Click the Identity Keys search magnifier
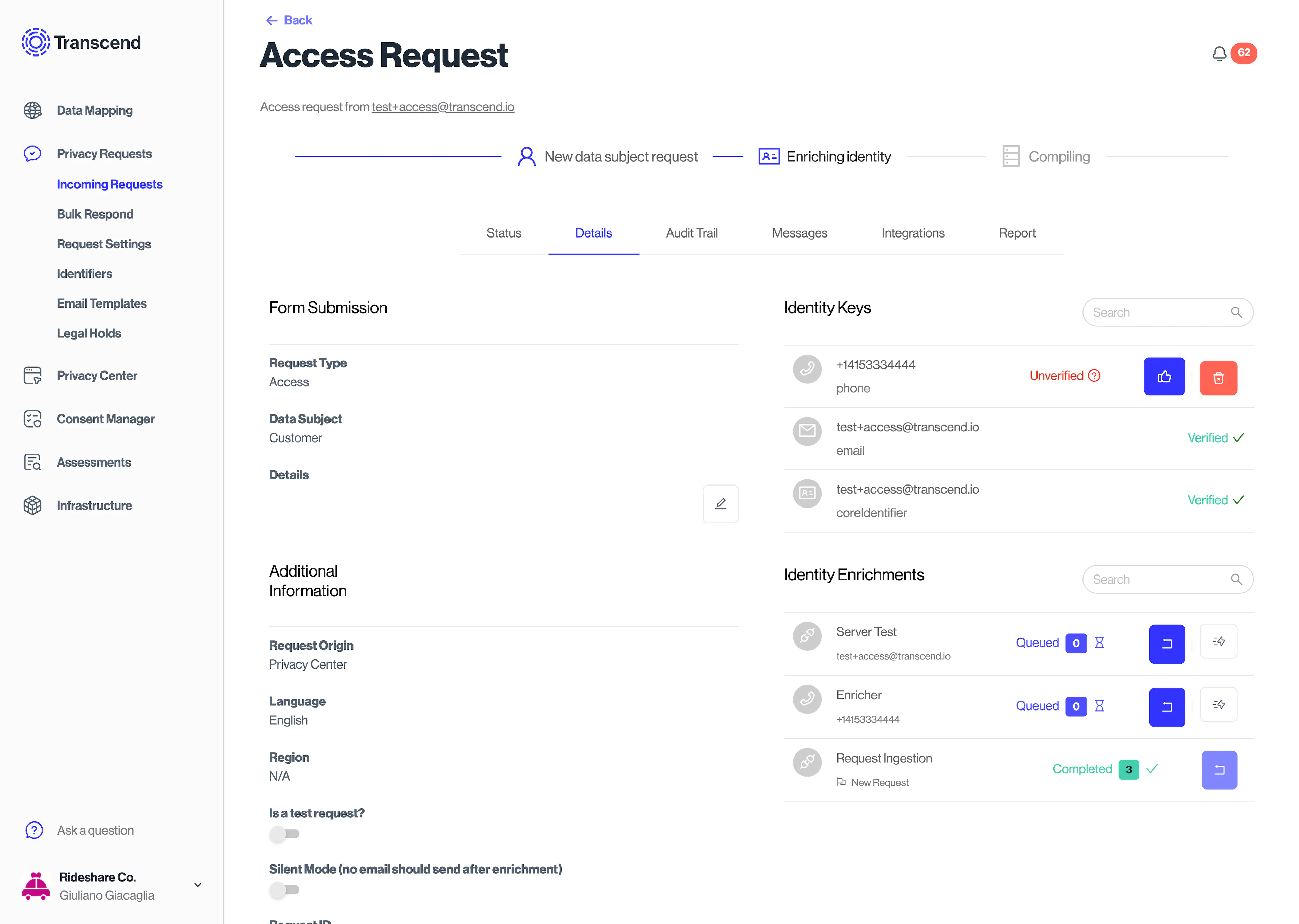The width and height of the screenshot is (1299, 924). [1236, 312]
